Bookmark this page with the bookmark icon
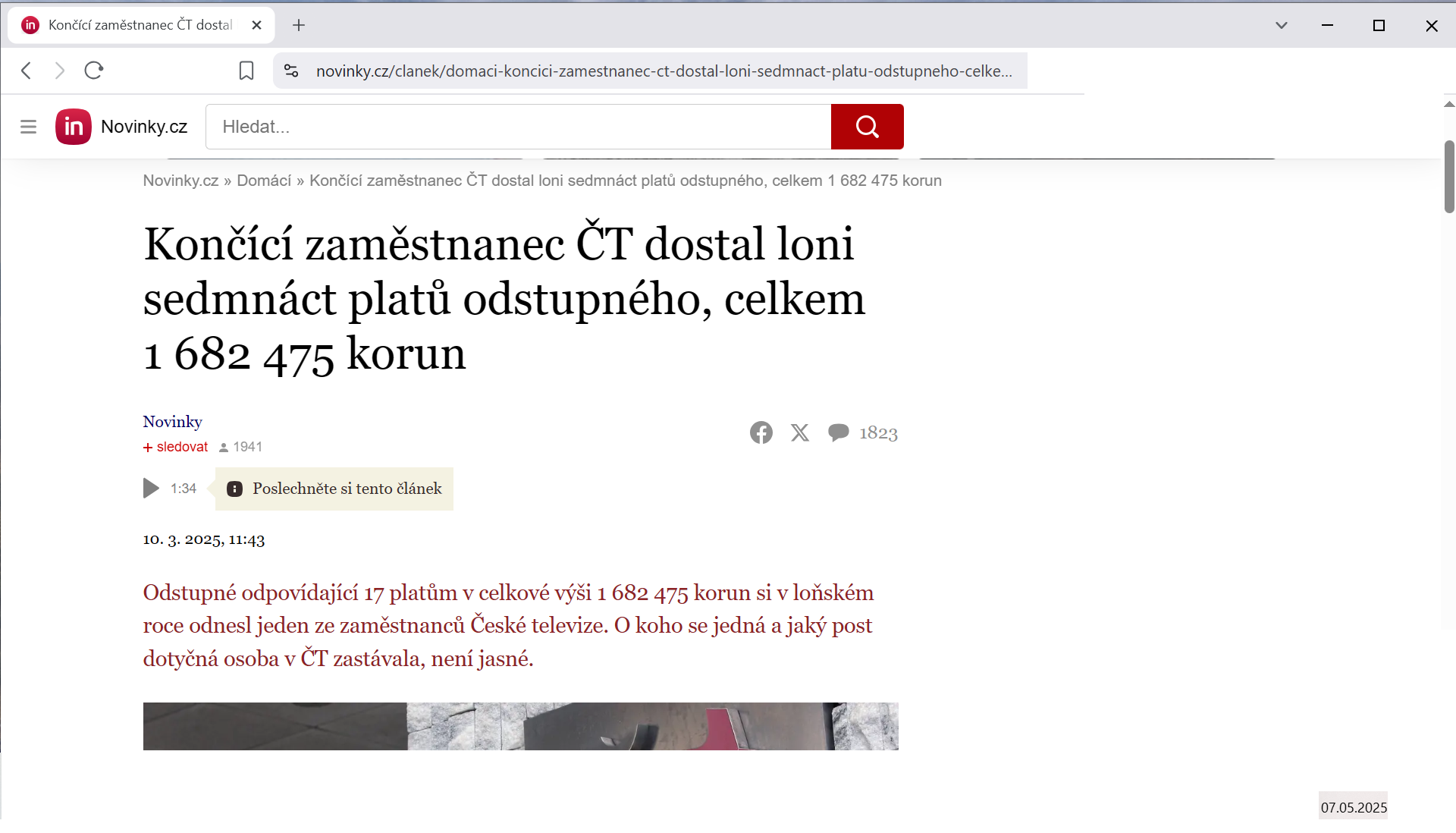Screen dimensions: 1456x833 point(246,71)
